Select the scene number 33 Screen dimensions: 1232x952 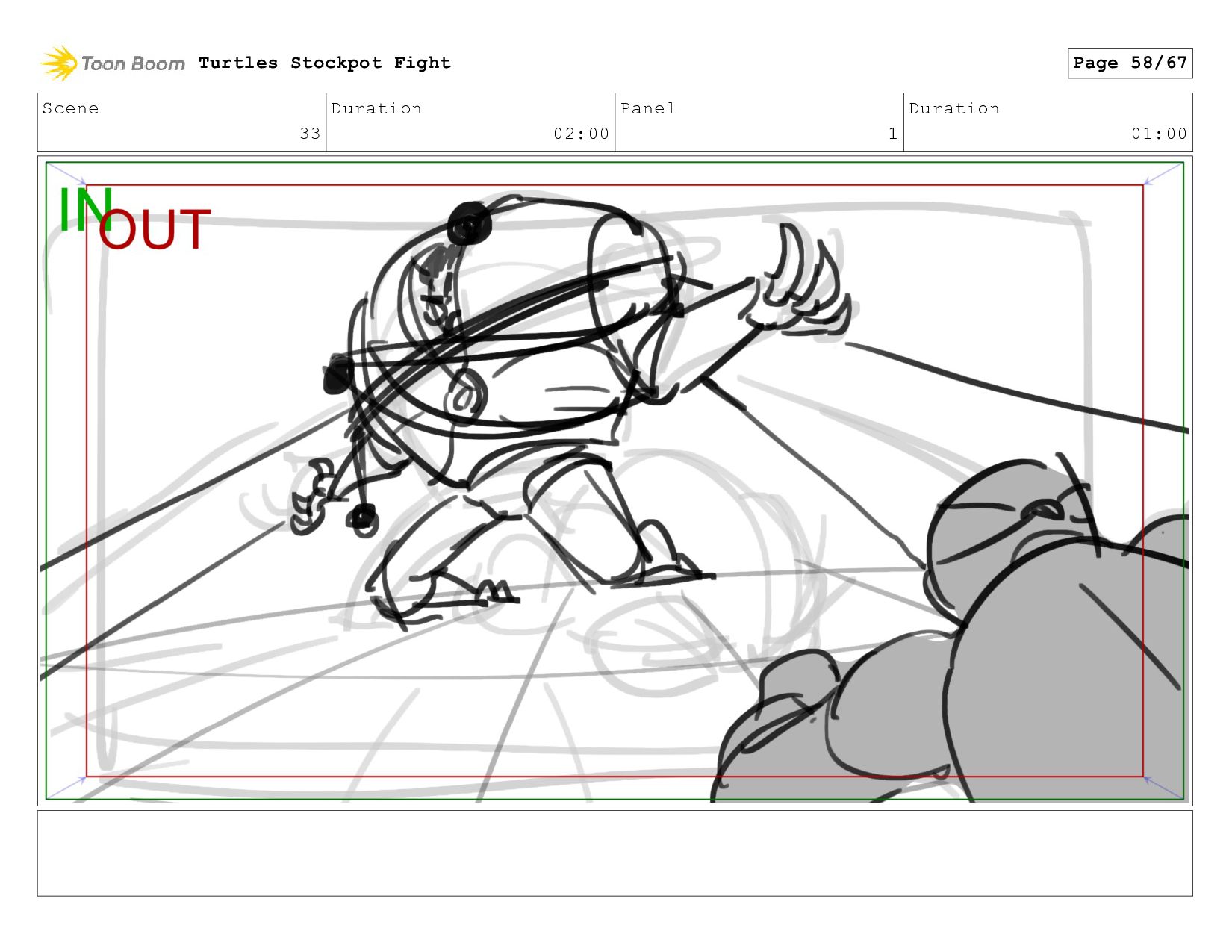[x=310, y=134]
